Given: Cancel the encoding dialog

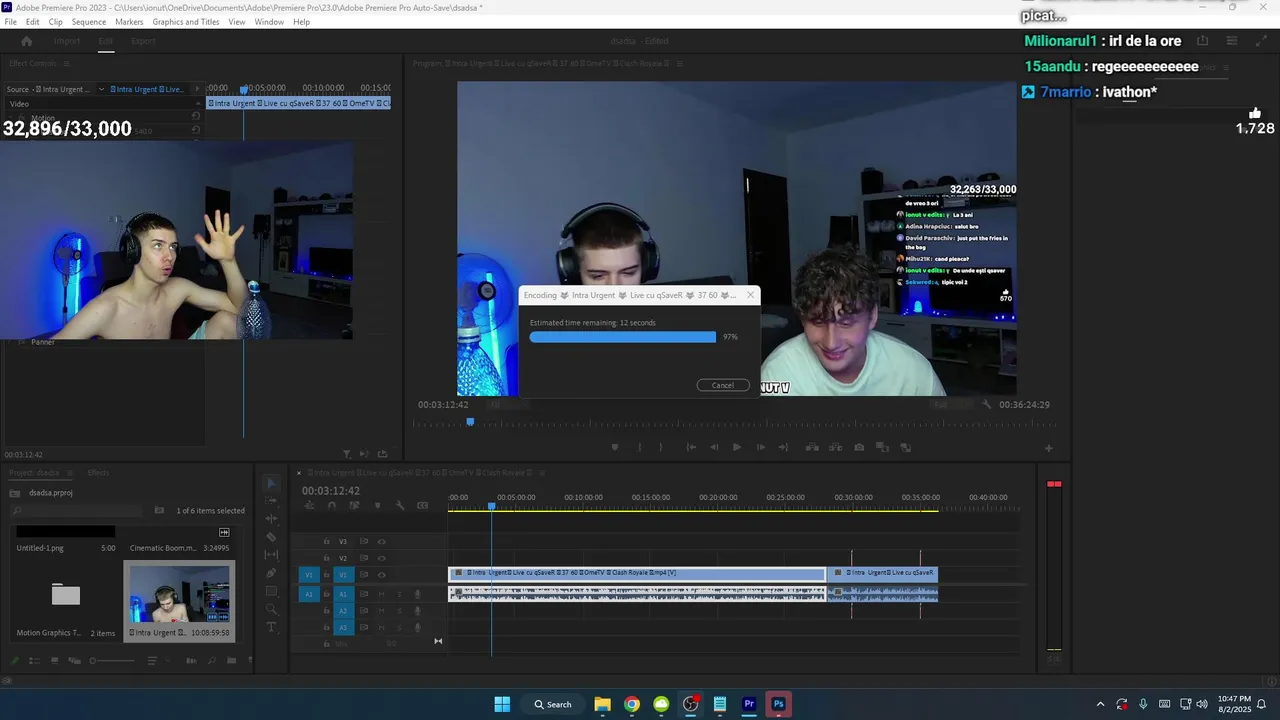Looking at the screenshot, I should pos(723,385).
